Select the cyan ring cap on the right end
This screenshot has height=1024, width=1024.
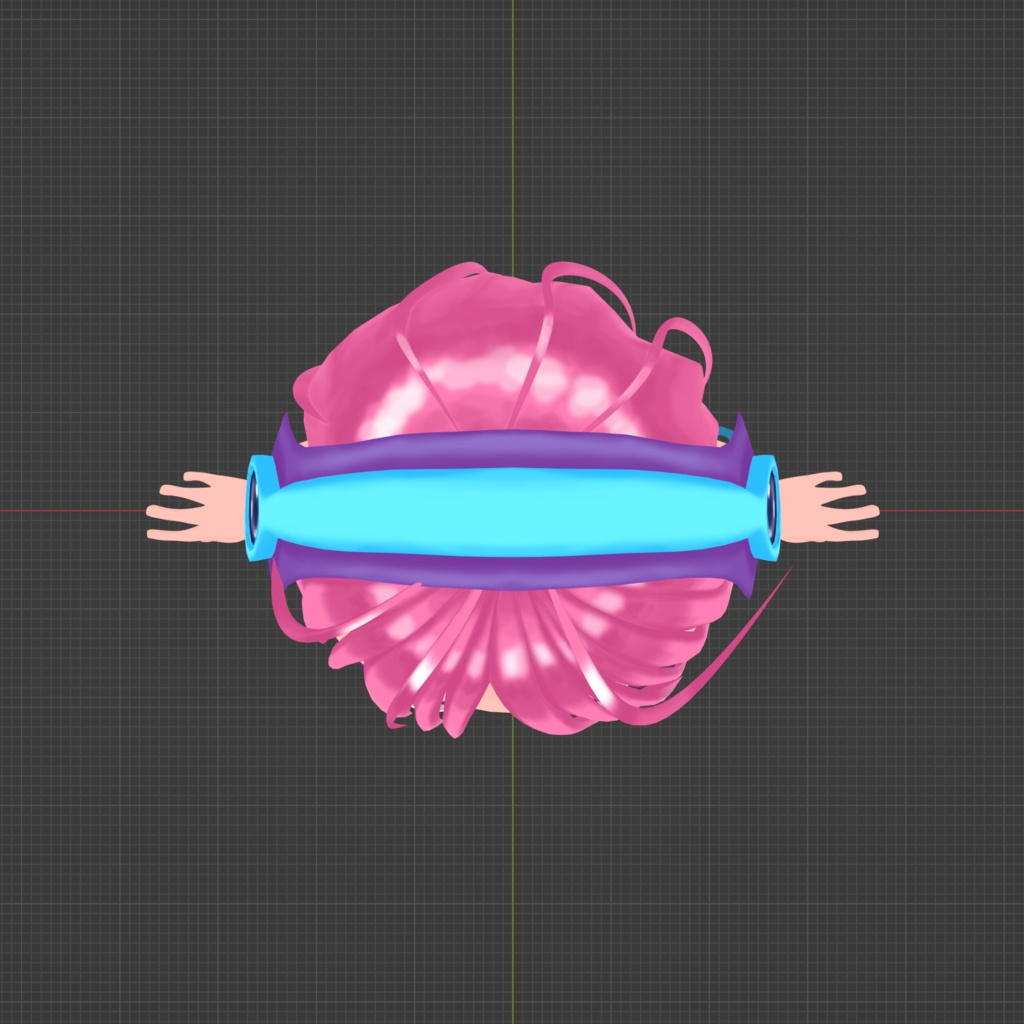click(766, 508)
